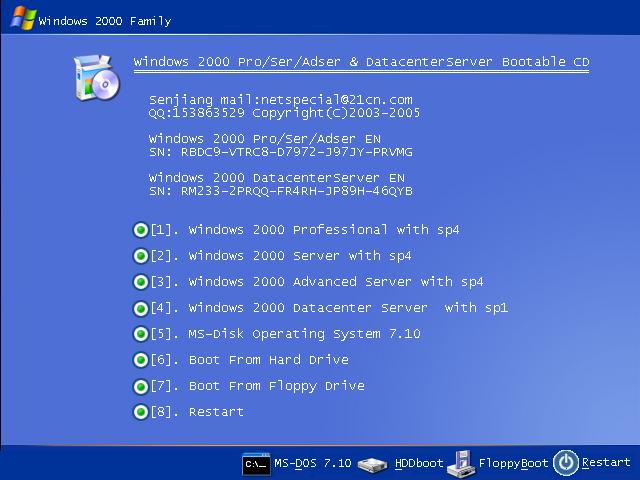The width and height of the screenshot is (640, 480).
Task: Click the green bullet beside option [7]
Action: point(141,386)
